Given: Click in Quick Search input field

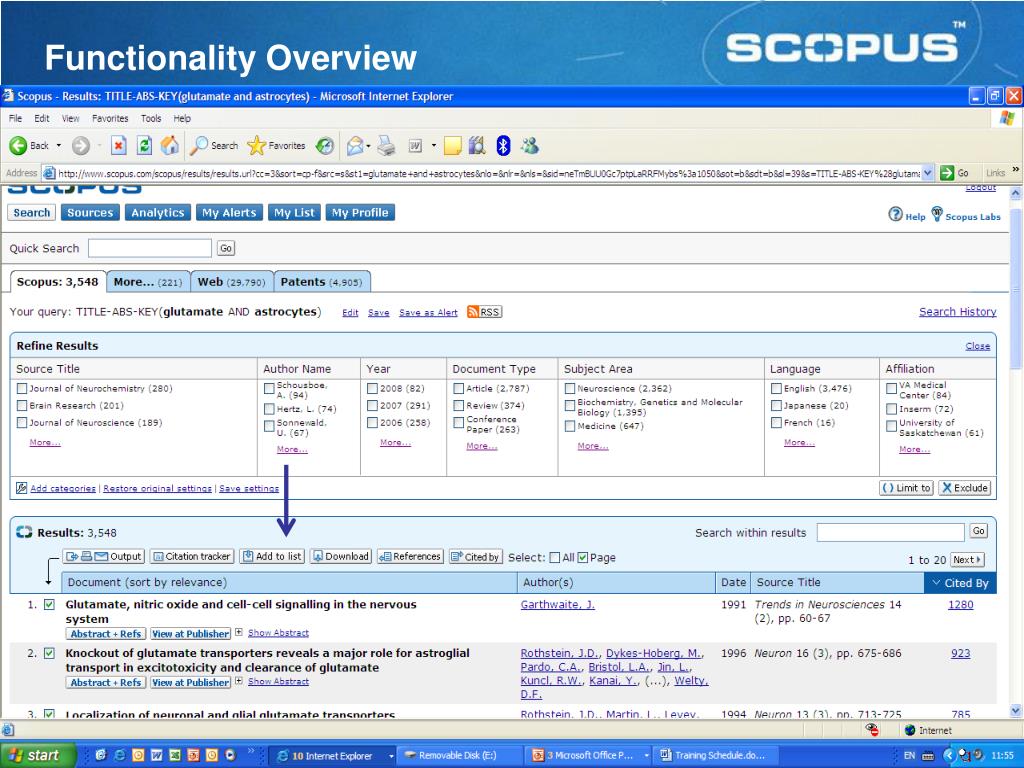Looking at the screenshot, I should (x=150, y=248).
